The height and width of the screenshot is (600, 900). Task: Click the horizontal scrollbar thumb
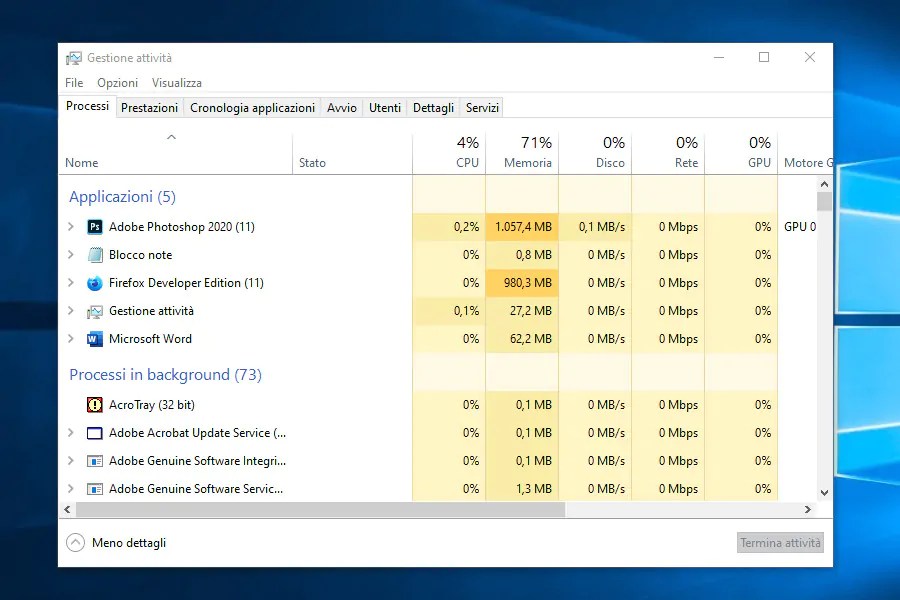tap(320, 509)
